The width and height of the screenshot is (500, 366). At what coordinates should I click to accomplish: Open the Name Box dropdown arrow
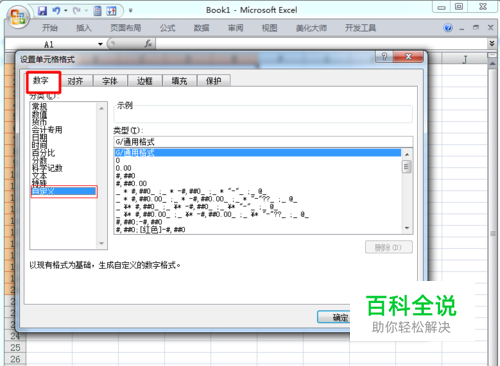pos(100,44)
